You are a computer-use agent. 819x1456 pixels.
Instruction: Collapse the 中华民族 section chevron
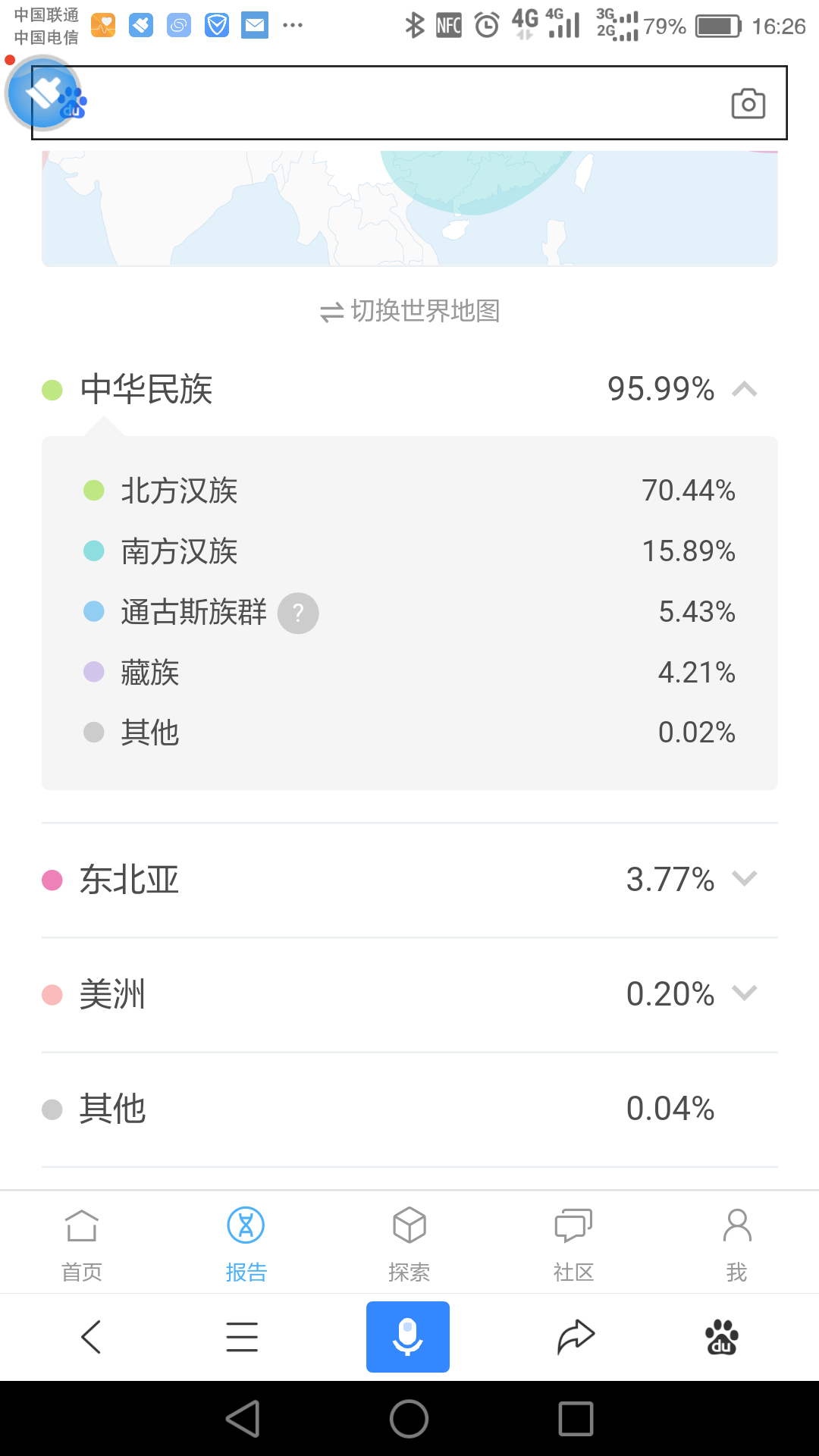745,390
